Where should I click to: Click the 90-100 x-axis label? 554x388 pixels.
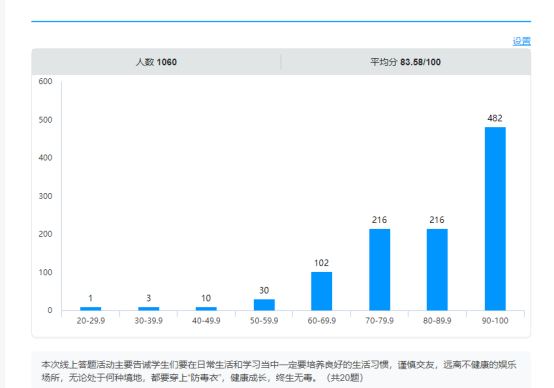click(495, 321)
